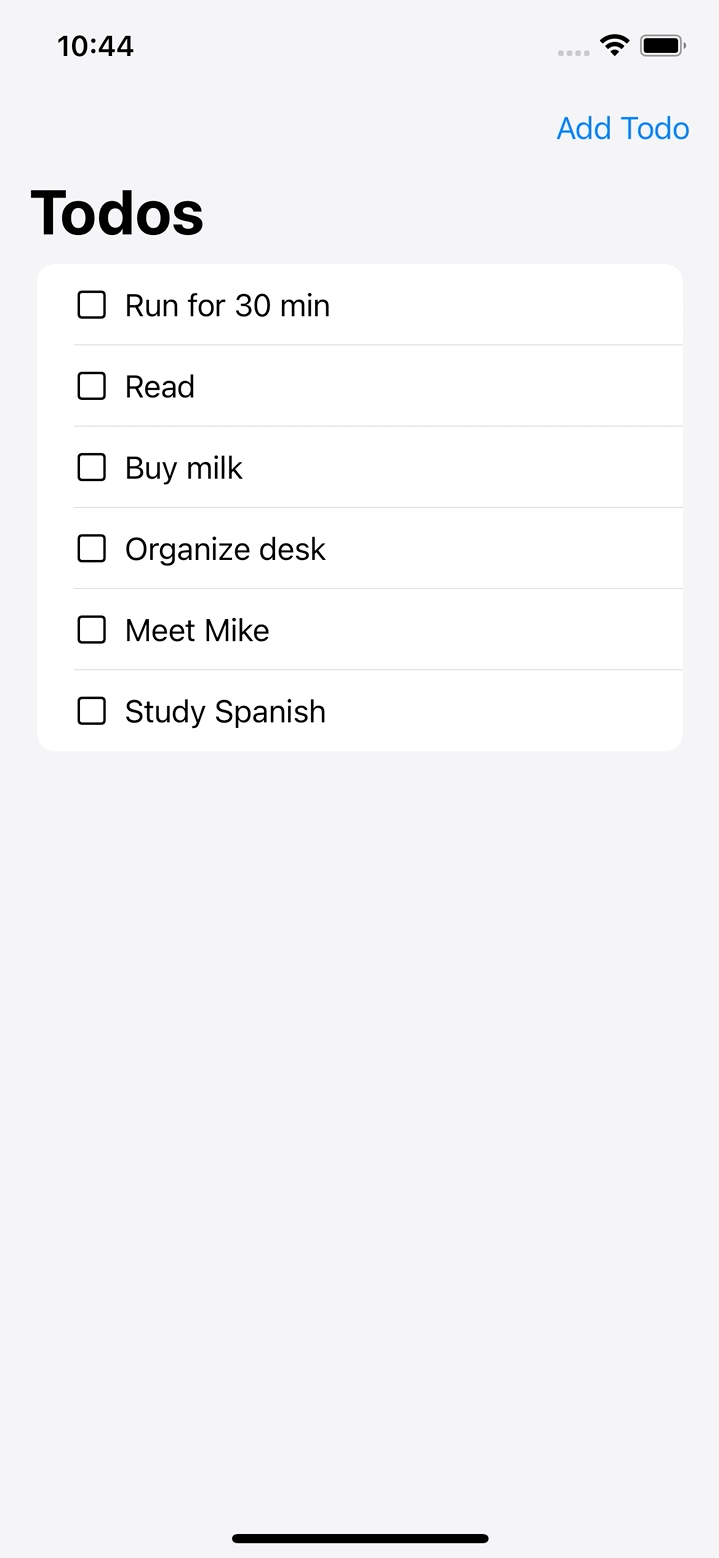This screenshot has width=719, height=1558.
Task: Select the Run for 30 min text
Action: tap(227, 305)
